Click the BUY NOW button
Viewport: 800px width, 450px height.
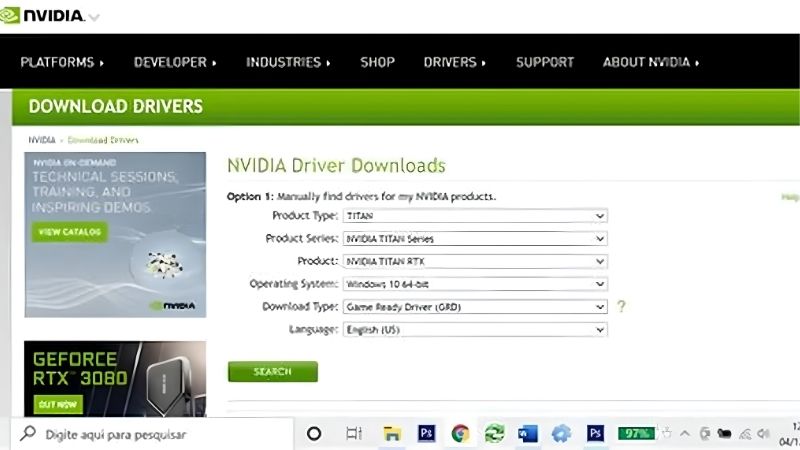(x=58, y=404)
